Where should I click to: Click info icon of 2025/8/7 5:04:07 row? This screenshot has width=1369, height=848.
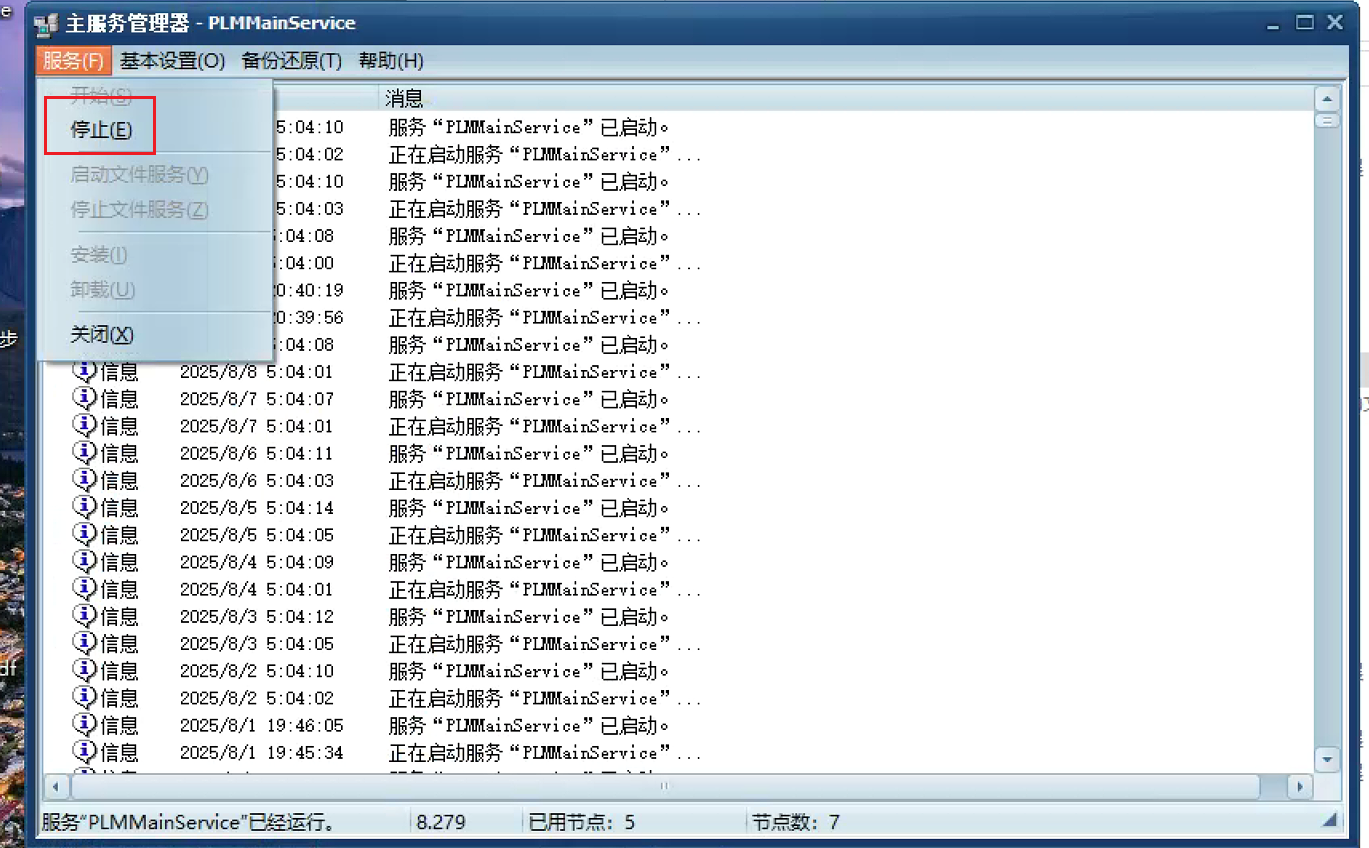tap(85, 399)
